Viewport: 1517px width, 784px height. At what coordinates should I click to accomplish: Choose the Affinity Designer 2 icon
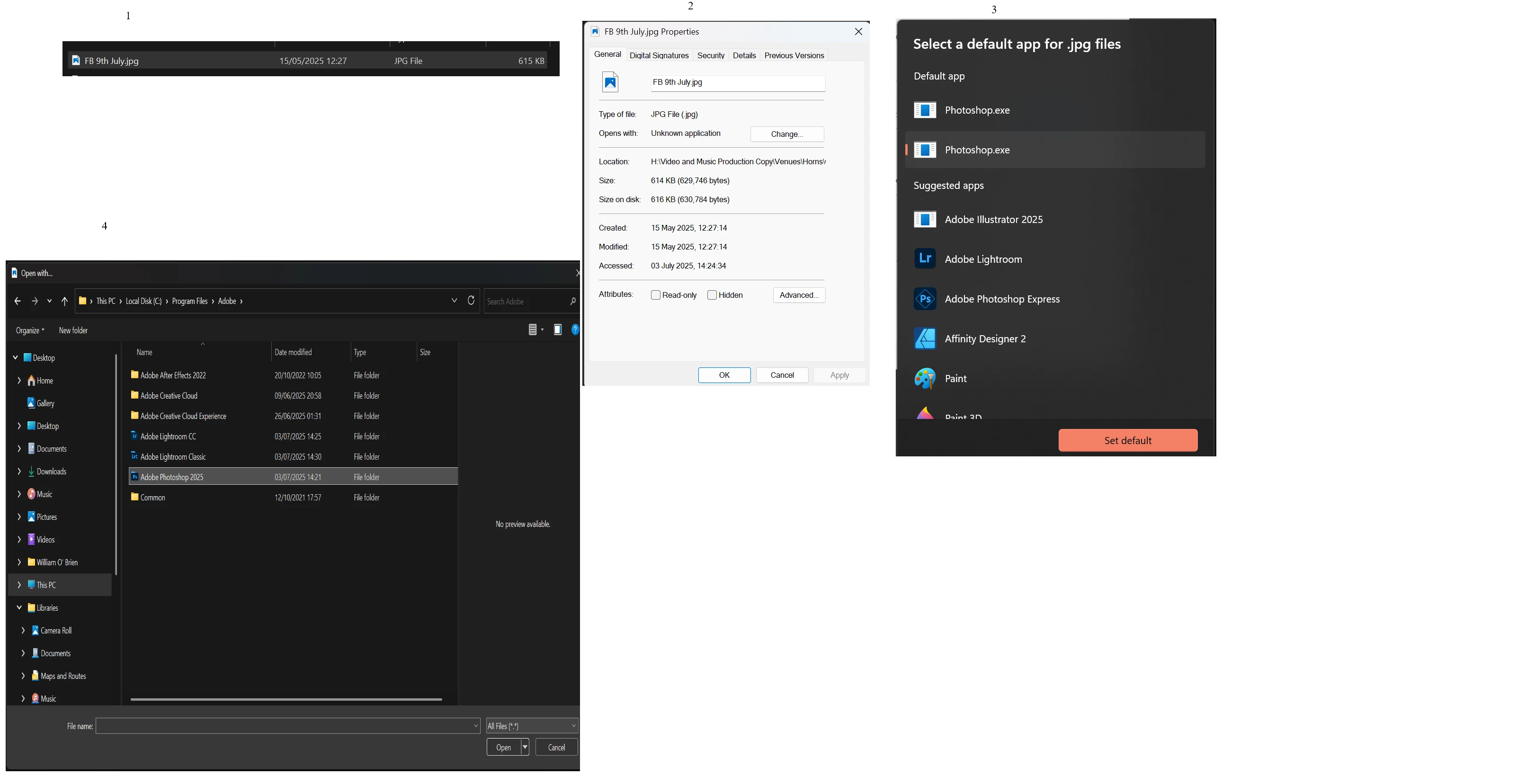(925, 339)
